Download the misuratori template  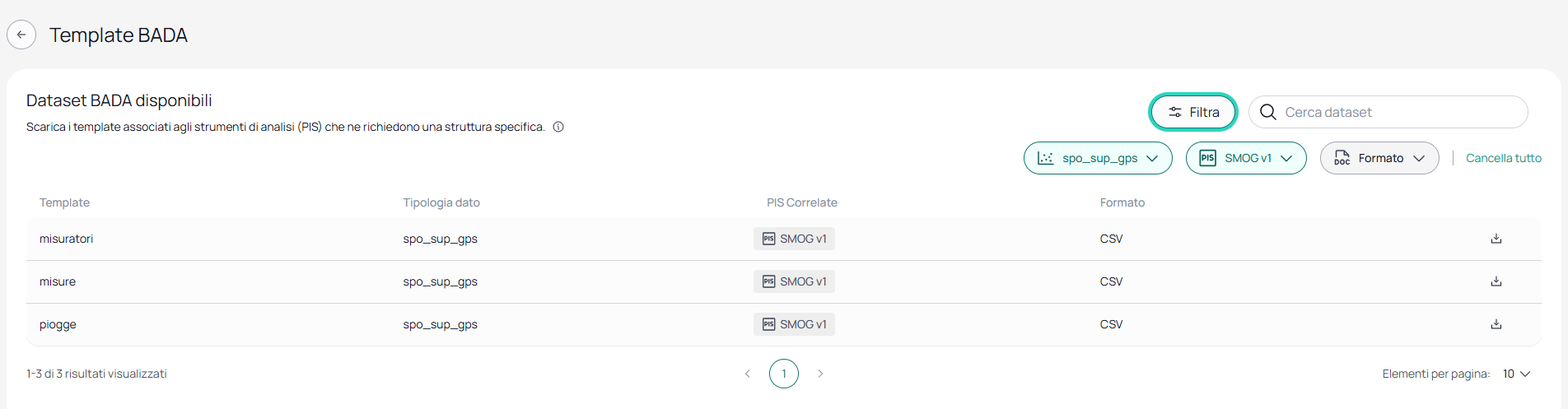point(1496,239)
